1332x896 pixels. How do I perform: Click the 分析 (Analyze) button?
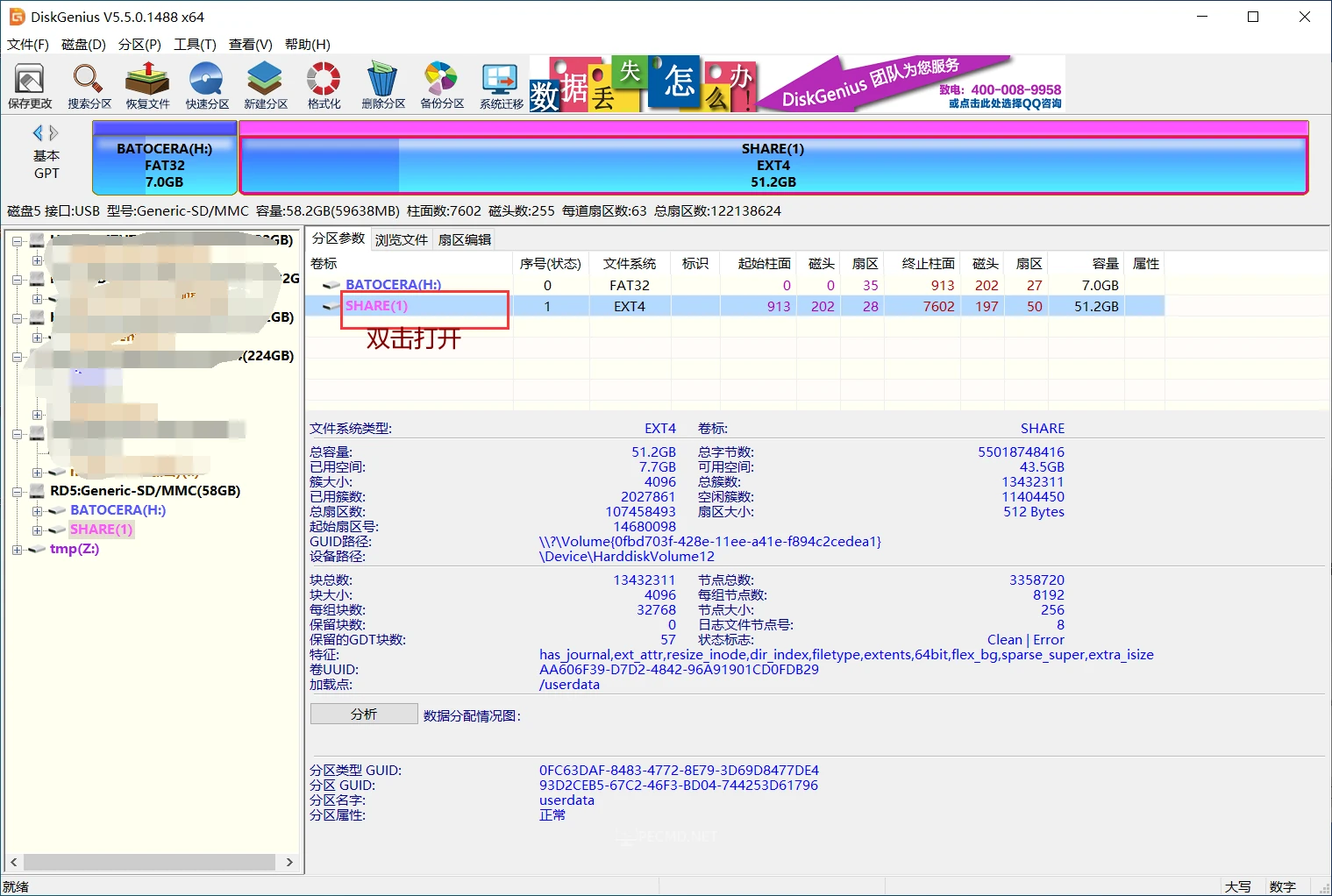[x=364, y=714]
